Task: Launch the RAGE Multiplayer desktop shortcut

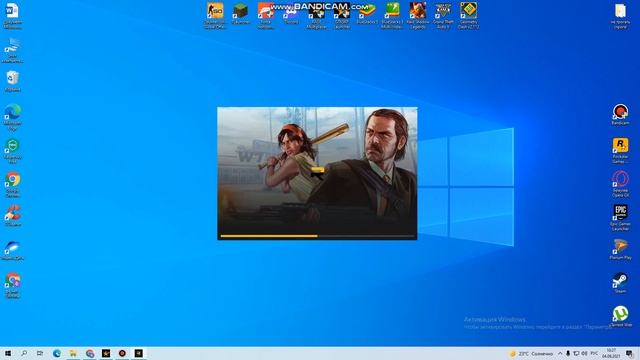Action: [x=316, y=15]
